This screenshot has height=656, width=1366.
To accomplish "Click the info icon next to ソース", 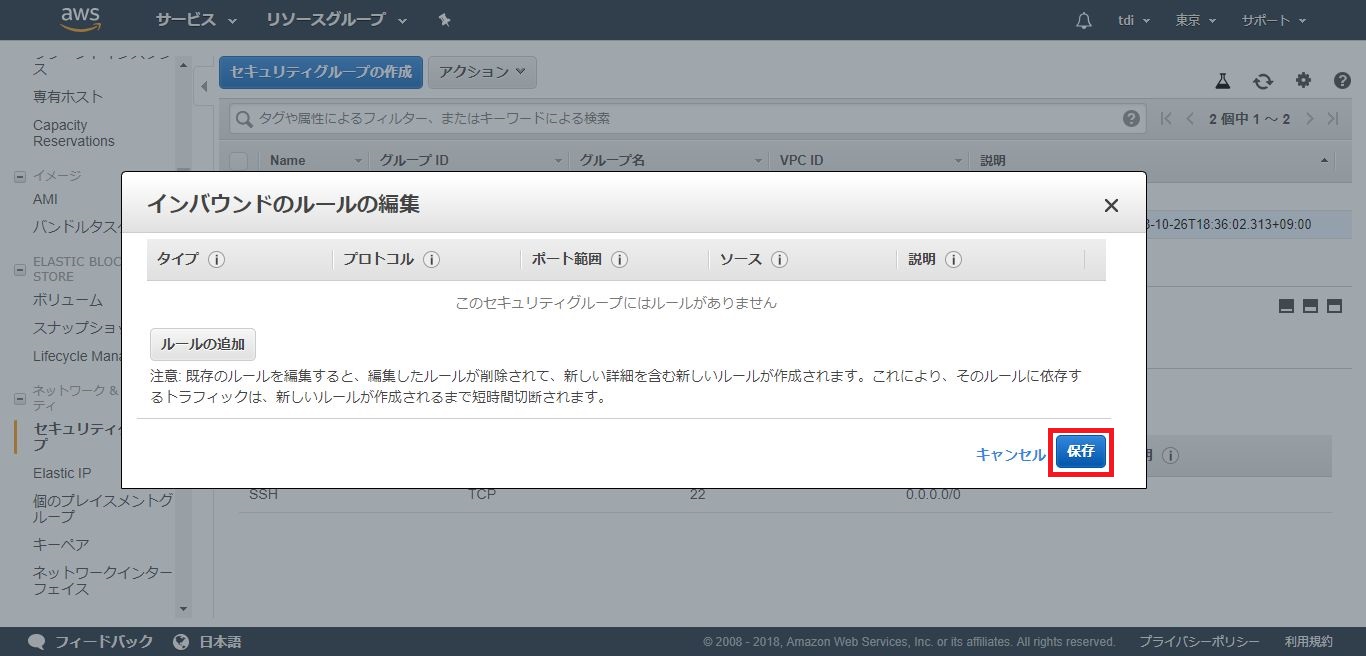I will pyautogui.click(x=779, y=260).
